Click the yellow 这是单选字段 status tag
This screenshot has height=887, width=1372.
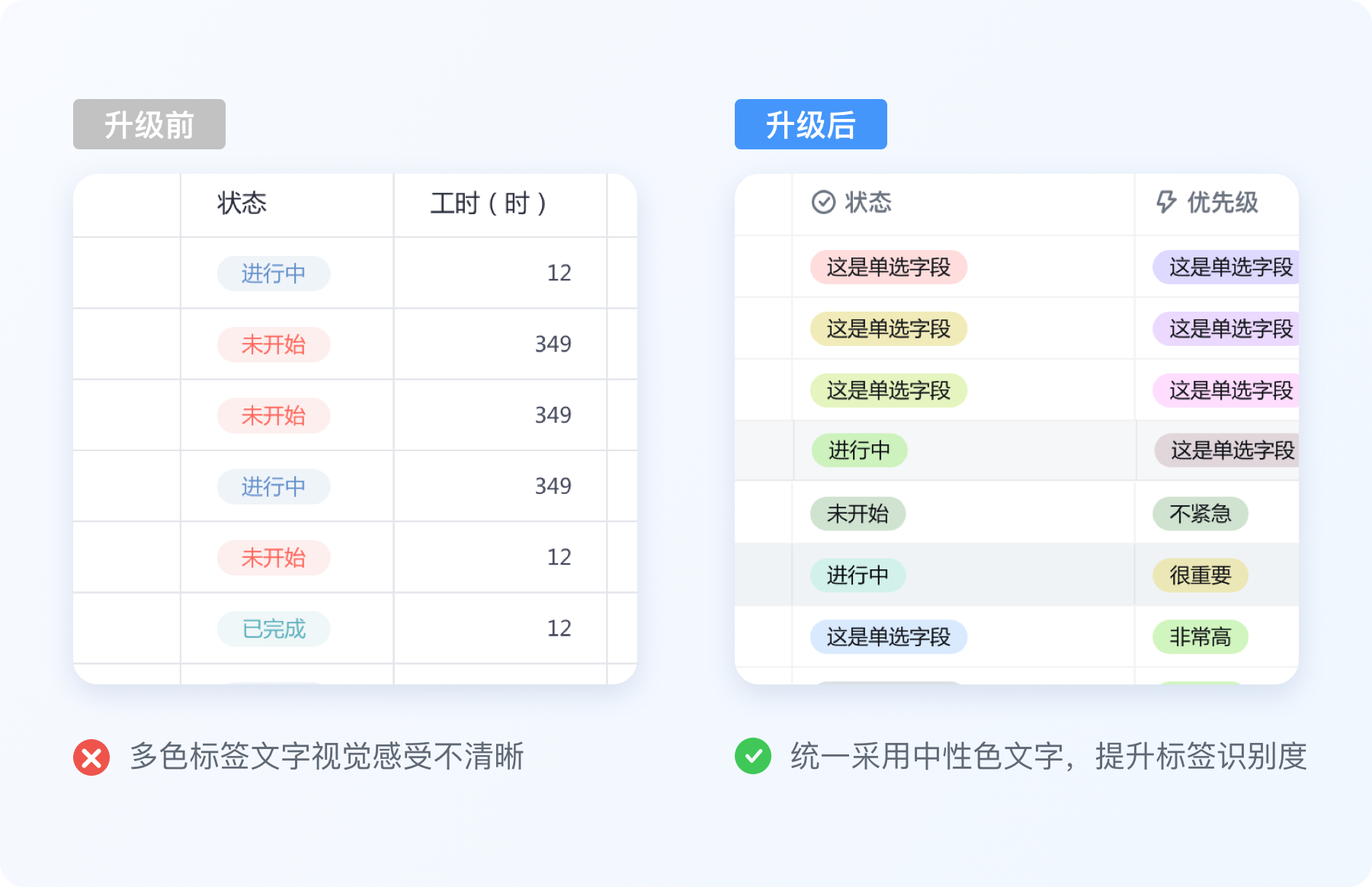888,329
